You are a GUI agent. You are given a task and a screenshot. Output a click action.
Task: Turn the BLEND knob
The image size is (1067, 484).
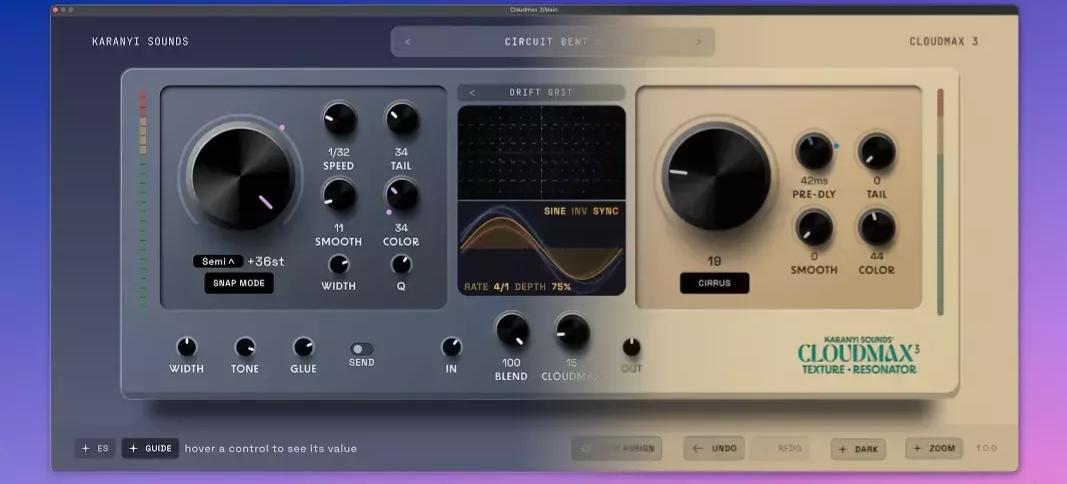512,330
